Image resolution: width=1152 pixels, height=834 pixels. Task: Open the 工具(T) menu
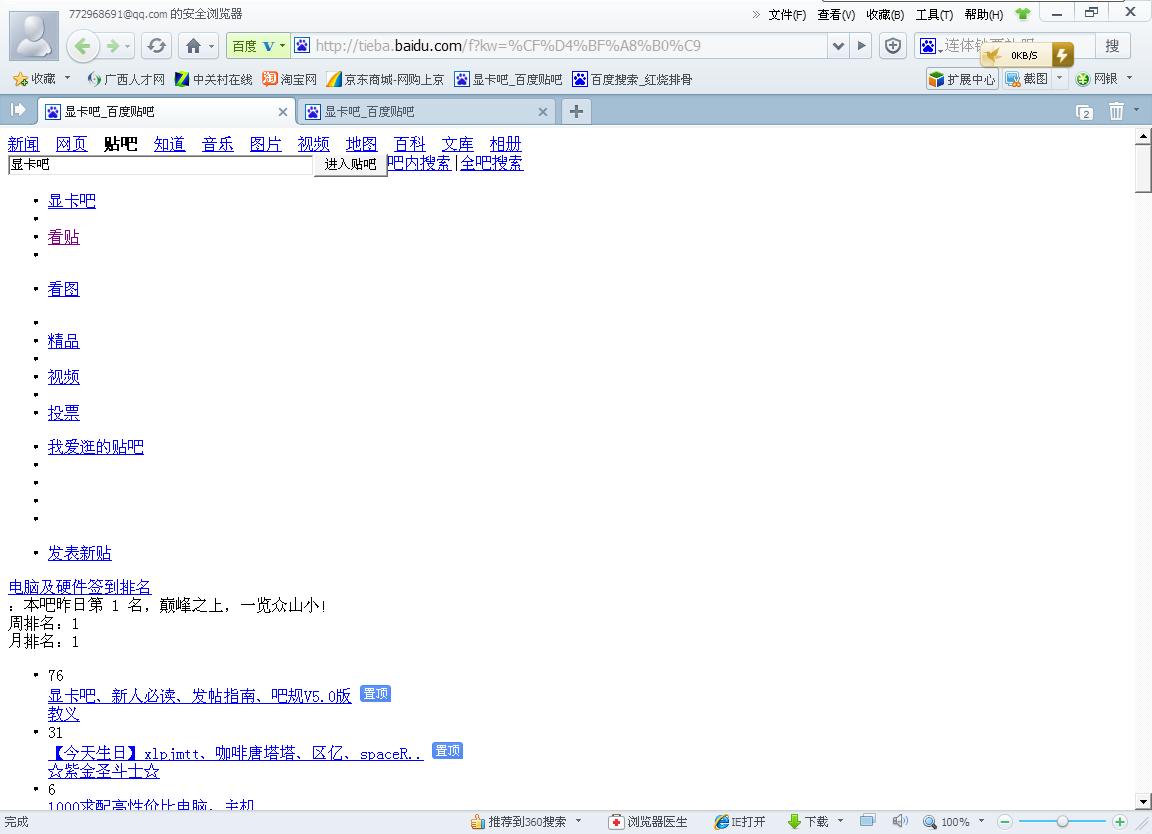tap(934, 15)
